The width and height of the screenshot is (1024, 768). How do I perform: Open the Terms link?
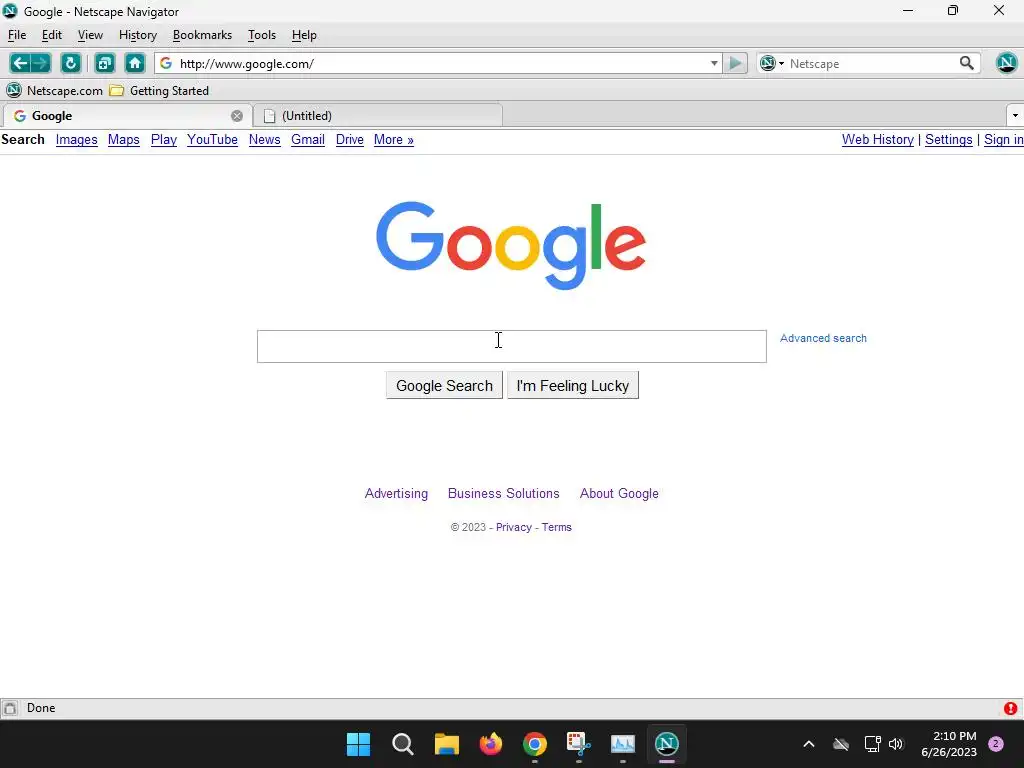coord(556,527)
